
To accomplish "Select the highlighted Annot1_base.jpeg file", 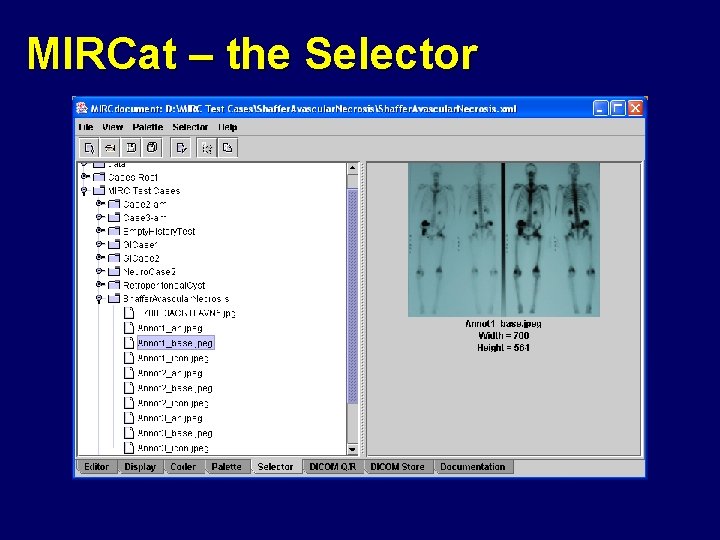I will pyautogui.click(x=175, y=343).
